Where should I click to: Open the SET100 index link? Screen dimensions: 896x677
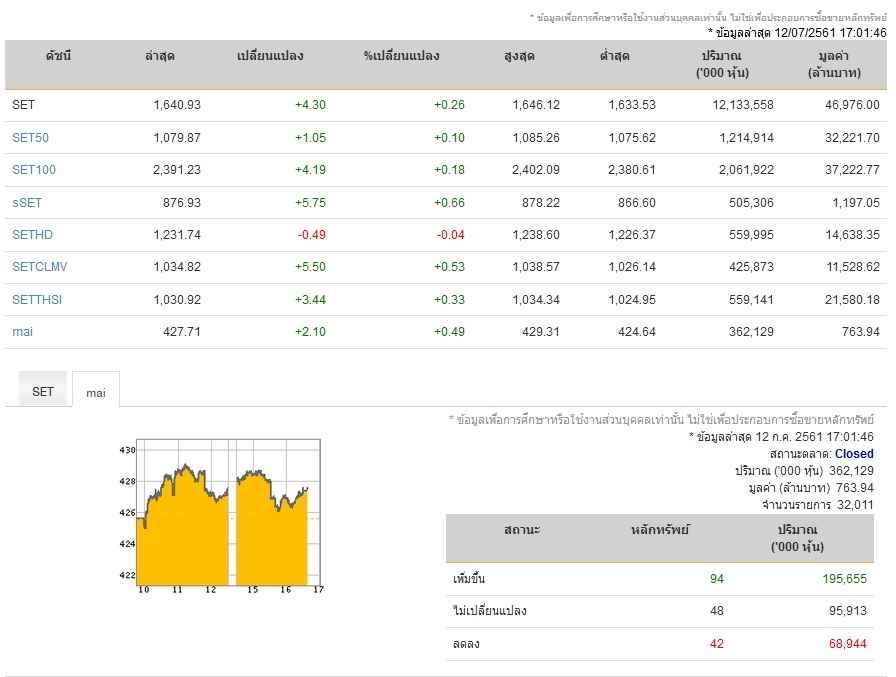pos(34,170)
